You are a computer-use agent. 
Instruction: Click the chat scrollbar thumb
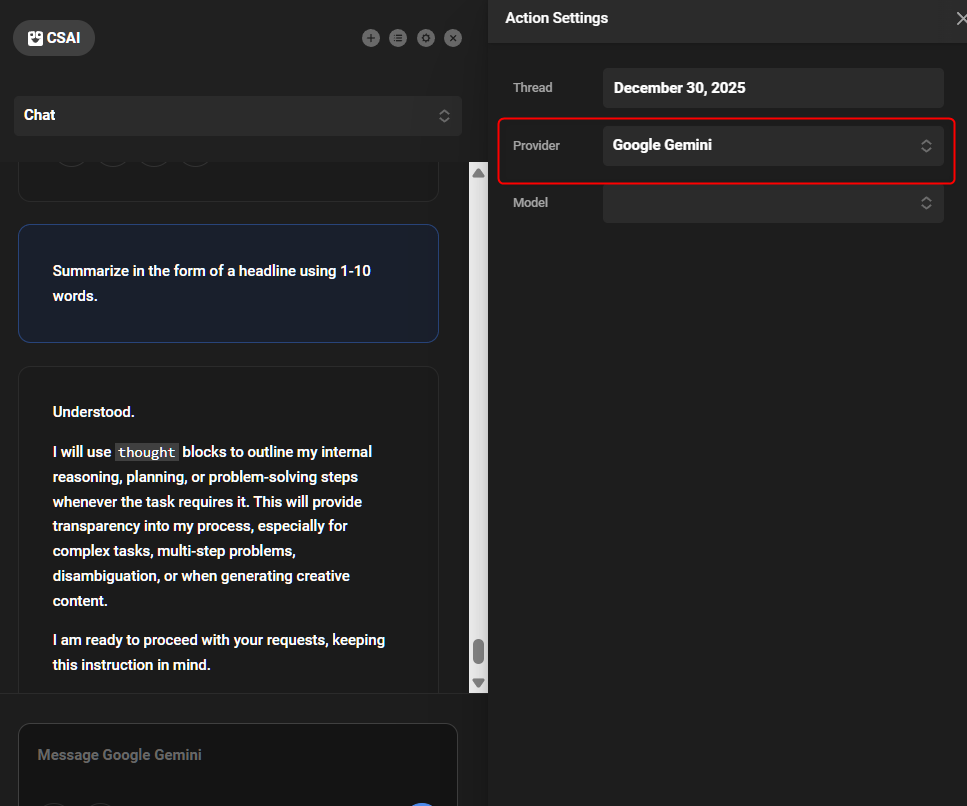click(x=478, y=651)
